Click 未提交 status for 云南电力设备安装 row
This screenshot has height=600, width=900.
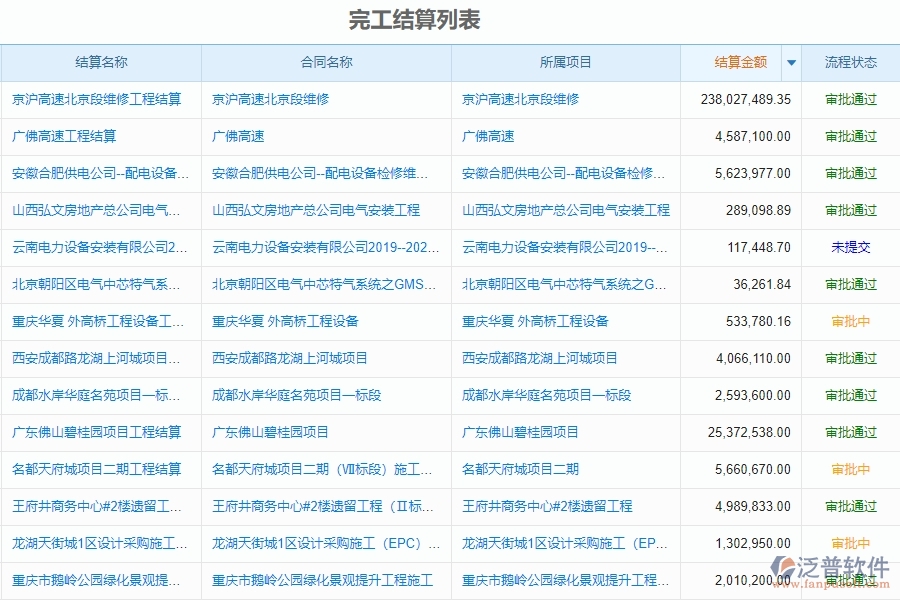point(850,247)
